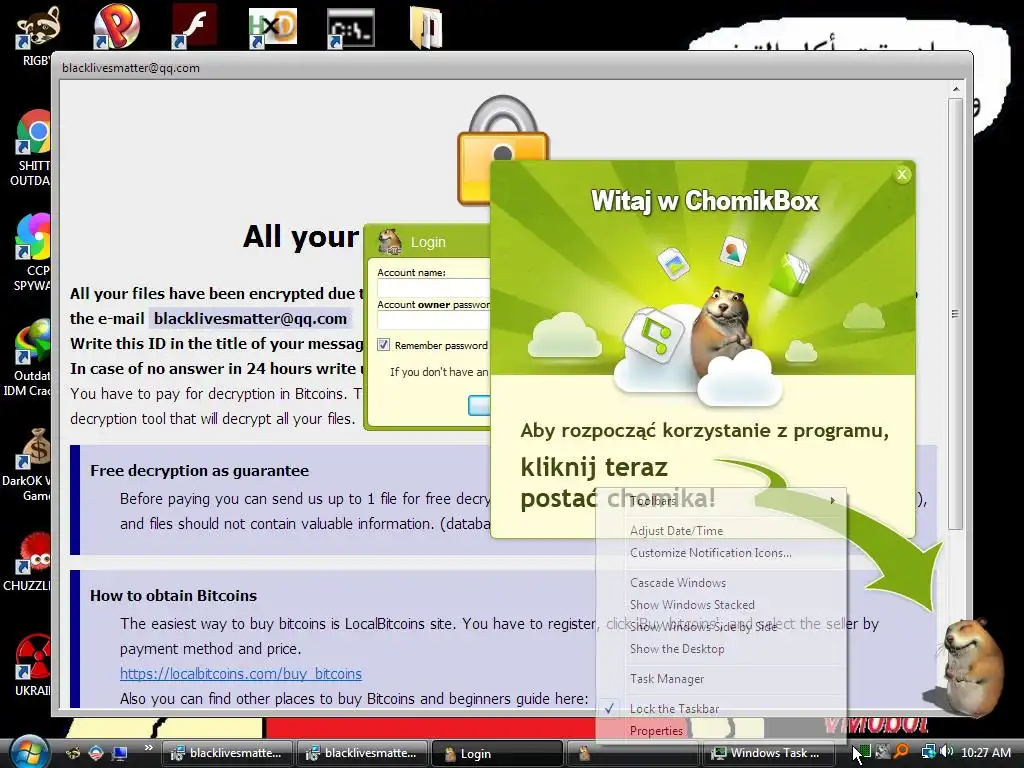Close the Witaj w ChomikBox popup
1024x768 pixels.
click(902, 174)
